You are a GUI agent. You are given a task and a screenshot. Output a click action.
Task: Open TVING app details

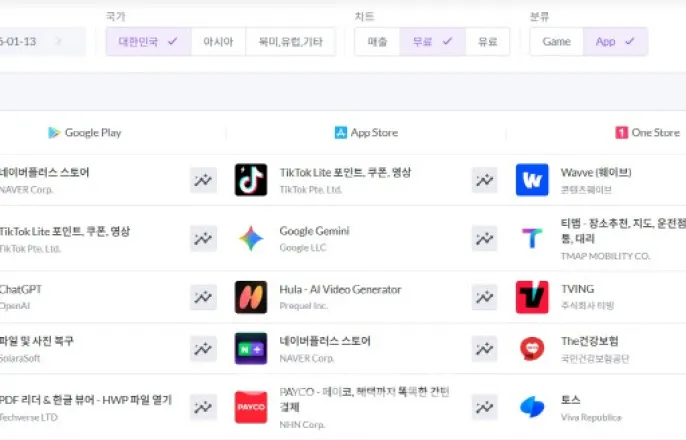[x=578, y=289]
